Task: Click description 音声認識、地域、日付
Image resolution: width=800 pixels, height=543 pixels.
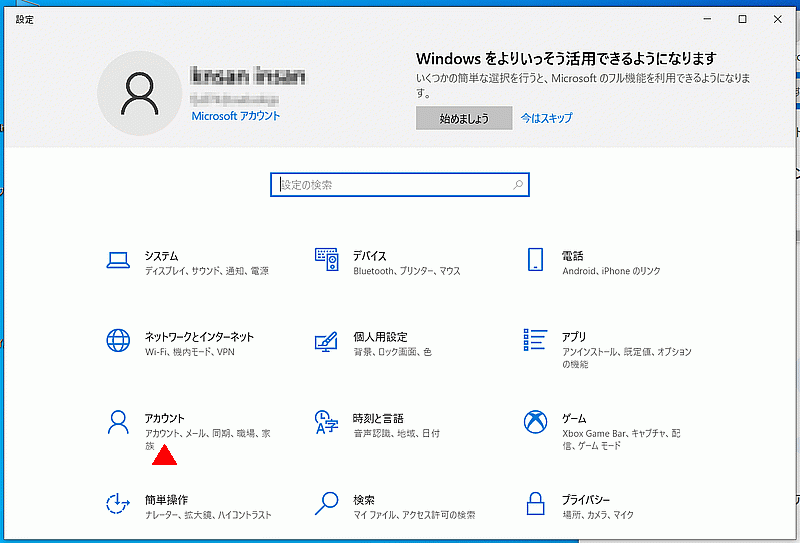Action: click(x=396, y=433)
